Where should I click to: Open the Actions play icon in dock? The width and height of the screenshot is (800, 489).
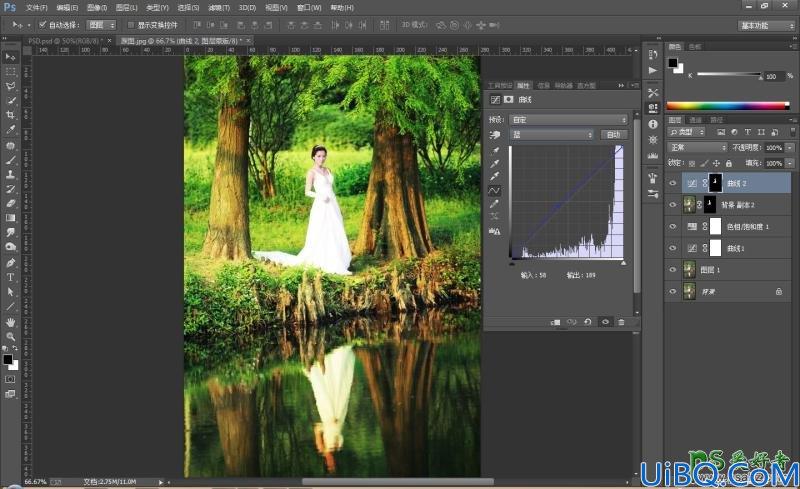(653, 70)
